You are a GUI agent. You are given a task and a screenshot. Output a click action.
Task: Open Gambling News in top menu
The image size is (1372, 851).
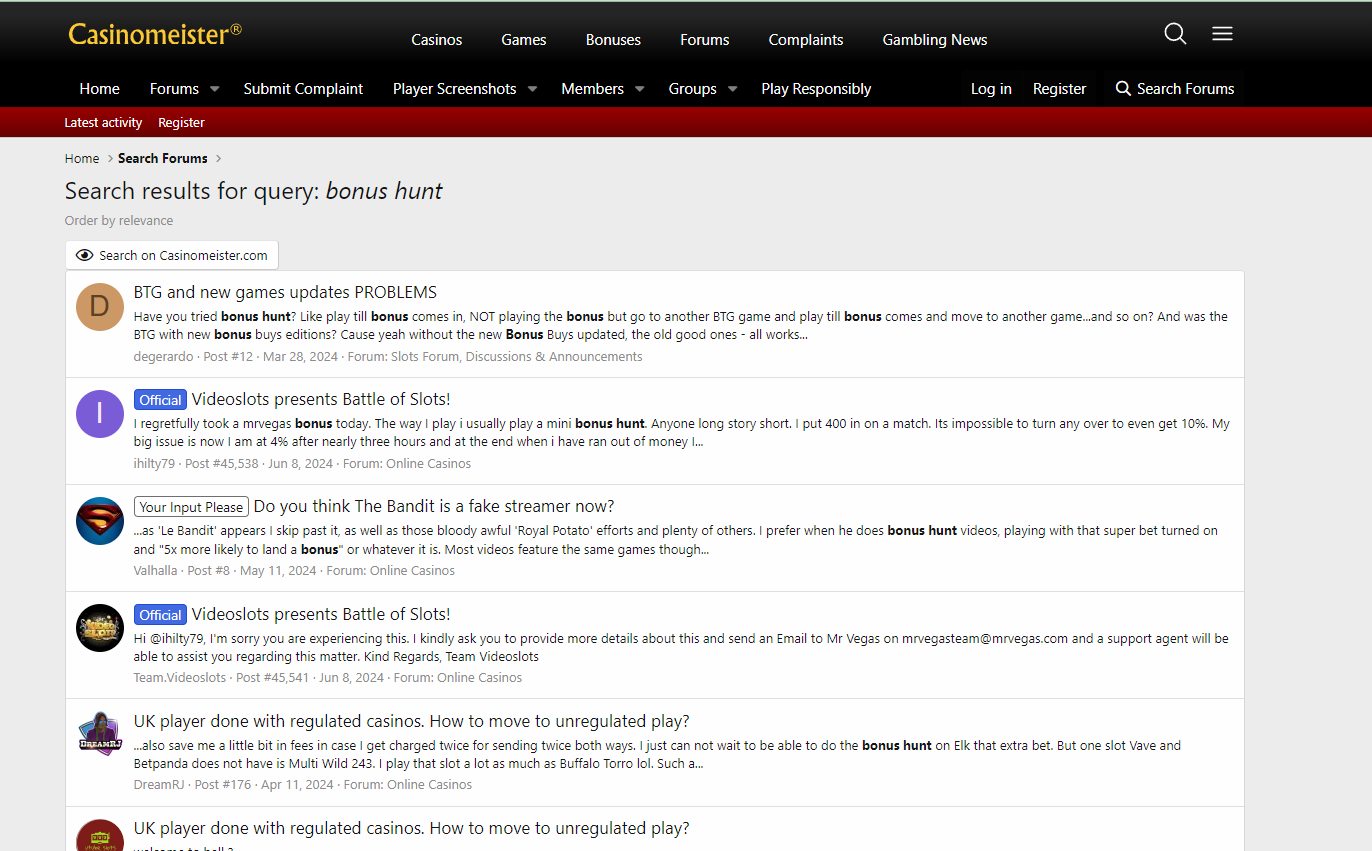pos(935,40)
